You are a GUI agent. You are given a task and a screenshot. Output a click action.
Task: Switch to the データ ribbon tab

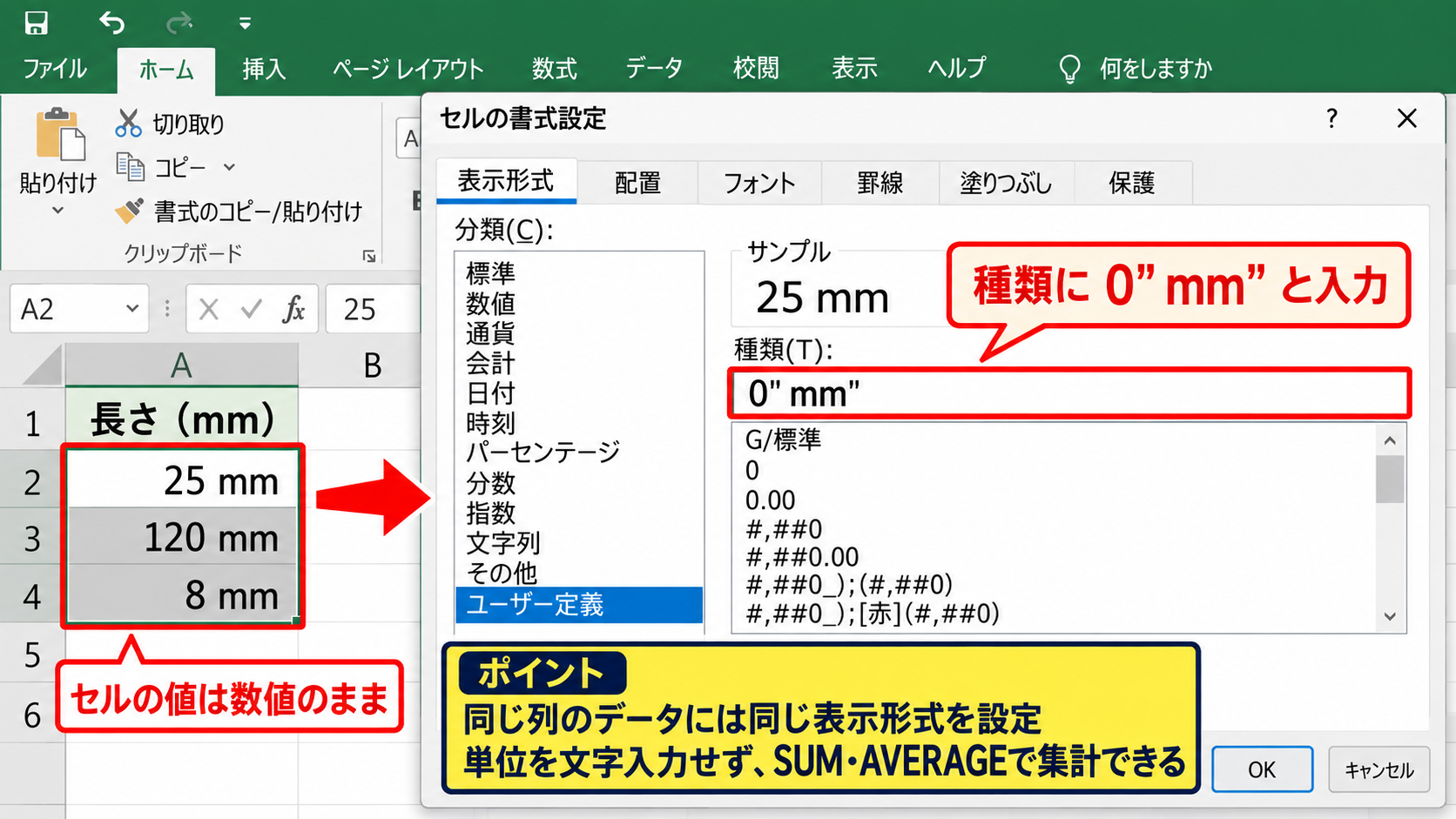pyautogui.click(x=654, y=69)
